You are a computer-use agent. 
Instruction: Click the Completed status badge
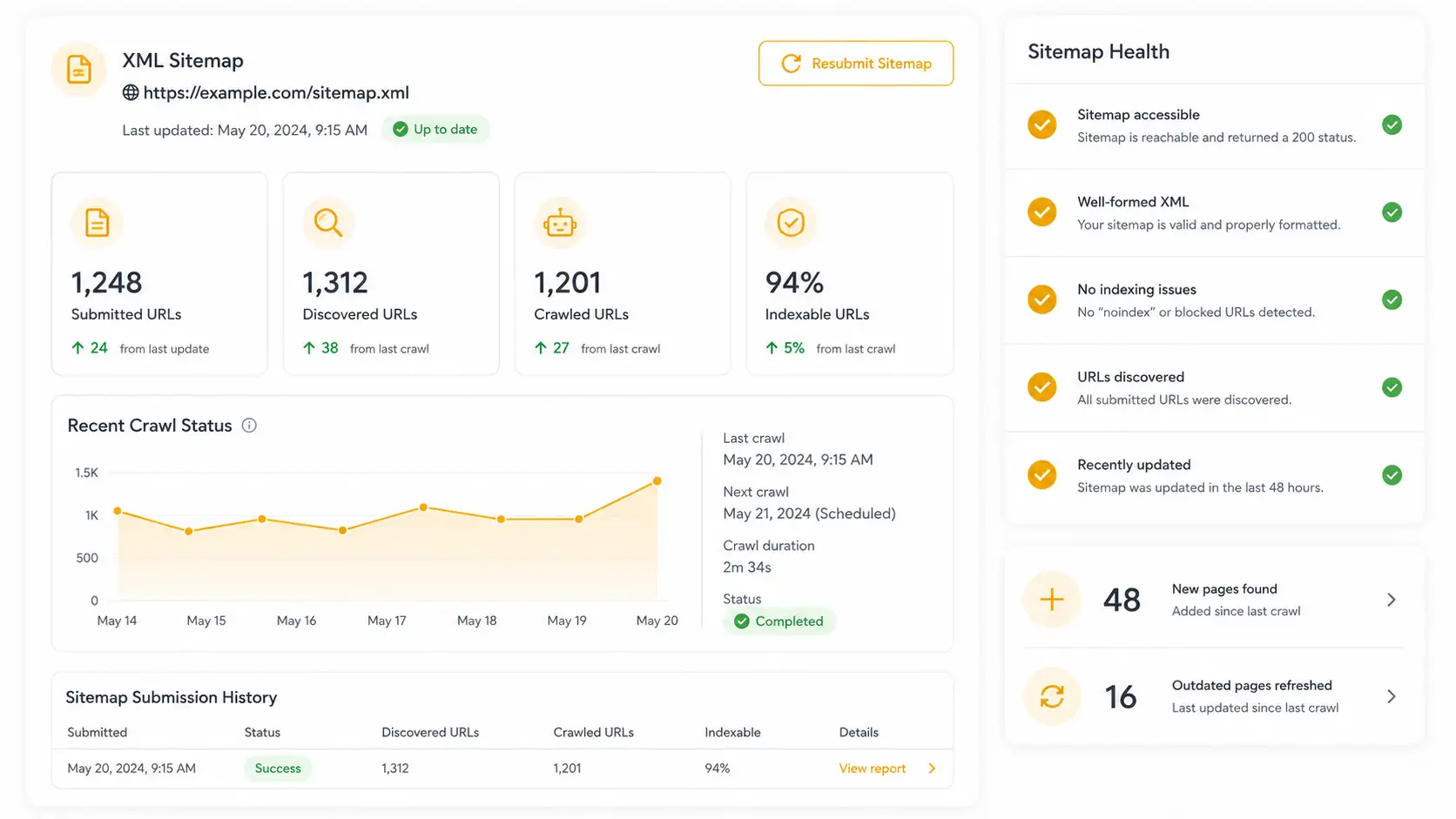coord(779,621)
